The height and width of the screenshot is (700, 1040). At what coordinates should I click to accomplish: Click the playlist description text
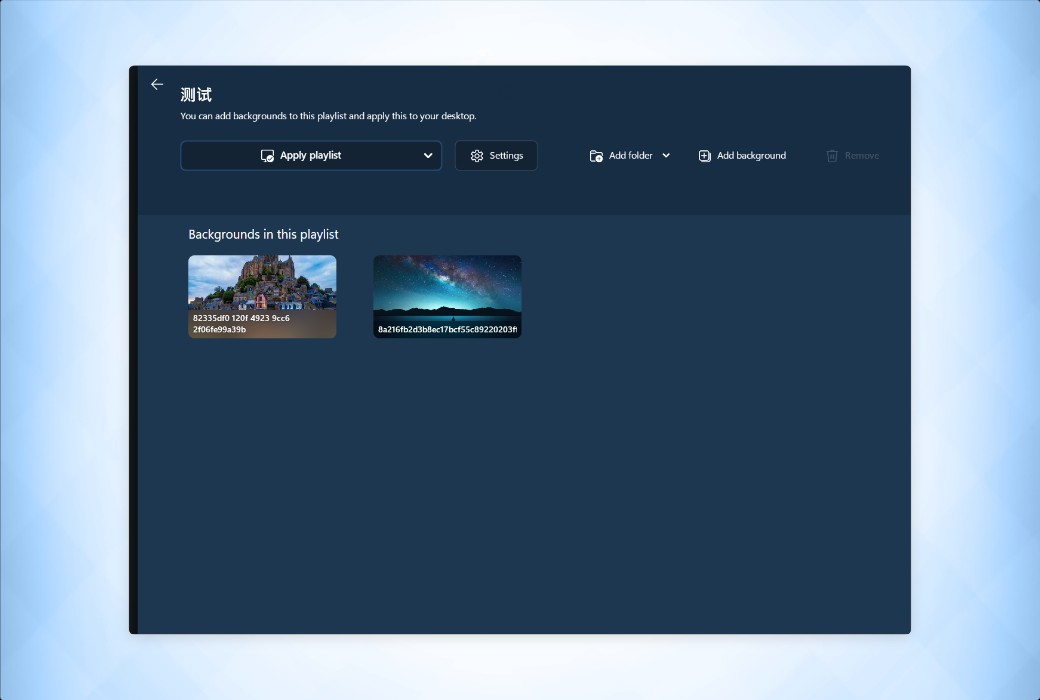click(328, 115)
